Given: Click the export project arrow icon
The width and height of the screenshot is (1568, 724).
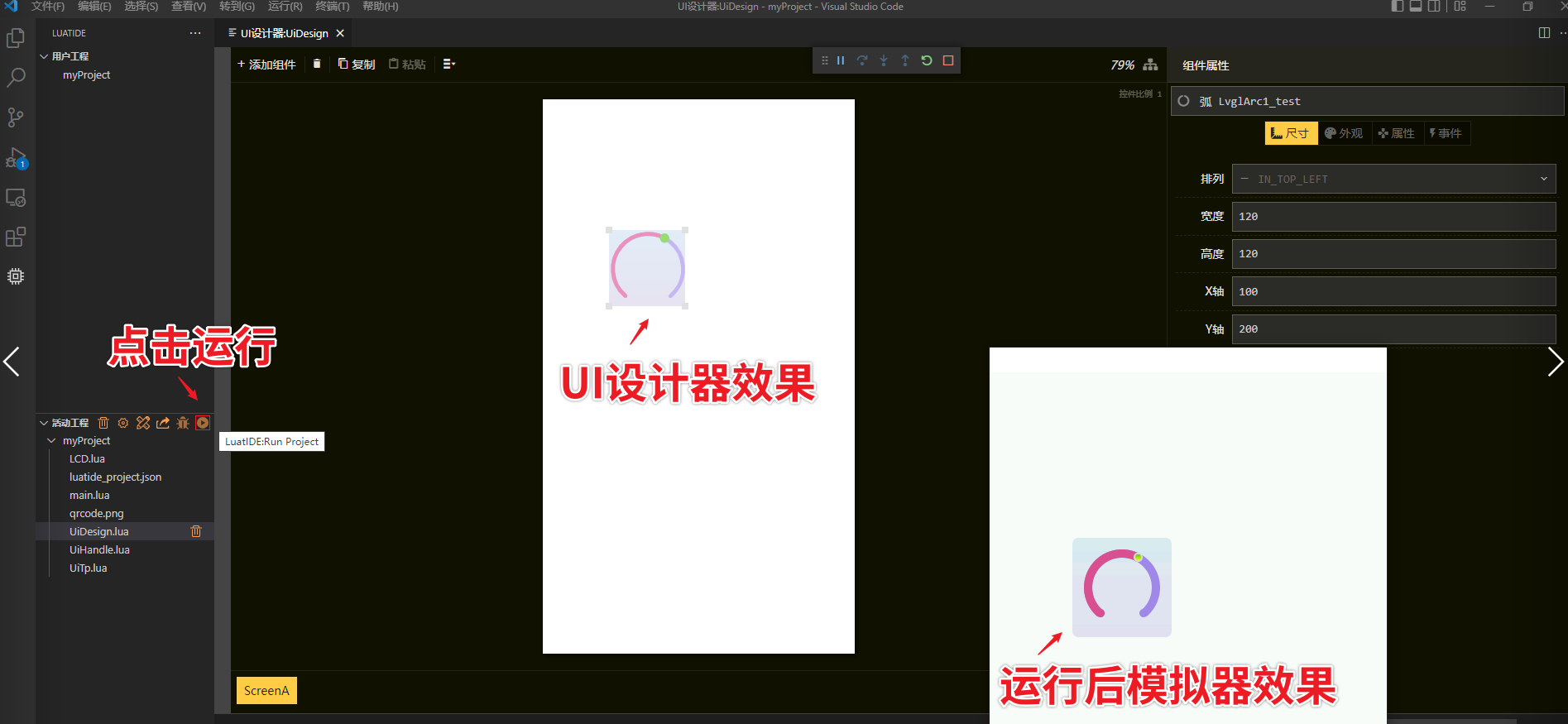Looking at the screenshot, I should coord(163,423).
